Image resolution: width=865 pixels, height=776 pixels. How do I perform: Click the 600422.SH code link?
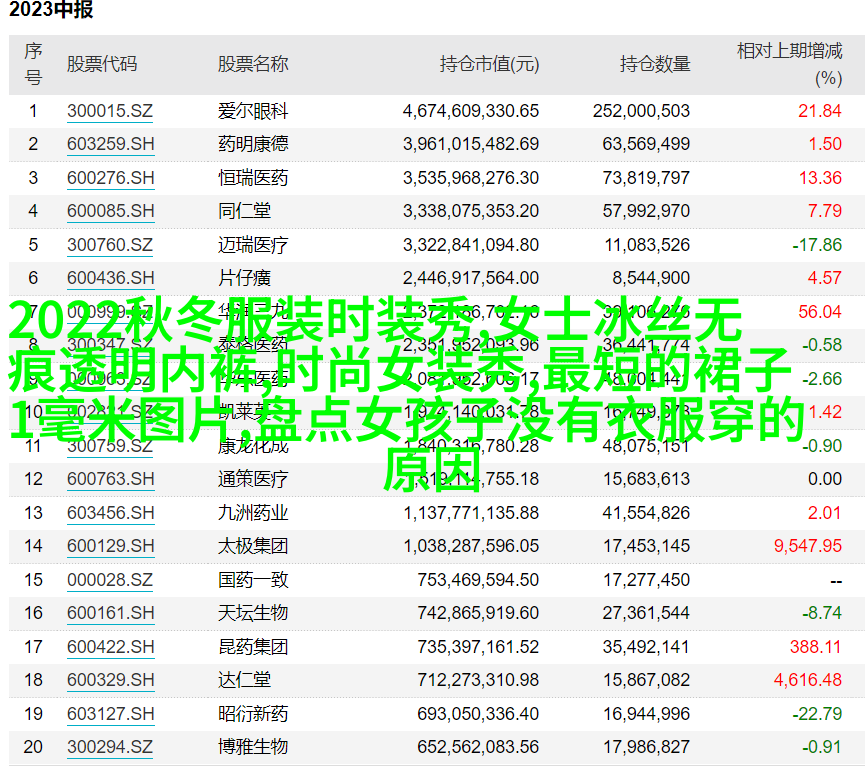point(111,647)
